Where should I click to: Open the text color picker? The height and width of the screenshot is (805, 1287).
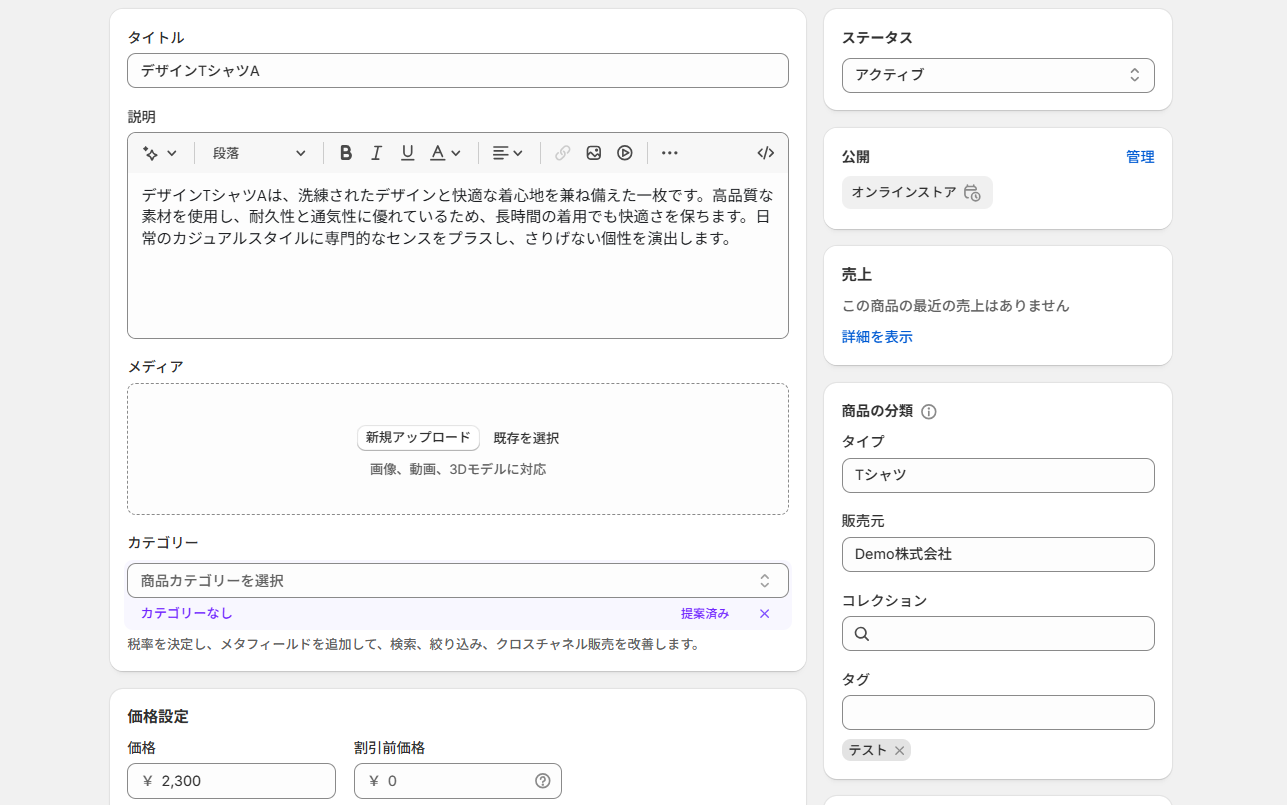point(445,153)
